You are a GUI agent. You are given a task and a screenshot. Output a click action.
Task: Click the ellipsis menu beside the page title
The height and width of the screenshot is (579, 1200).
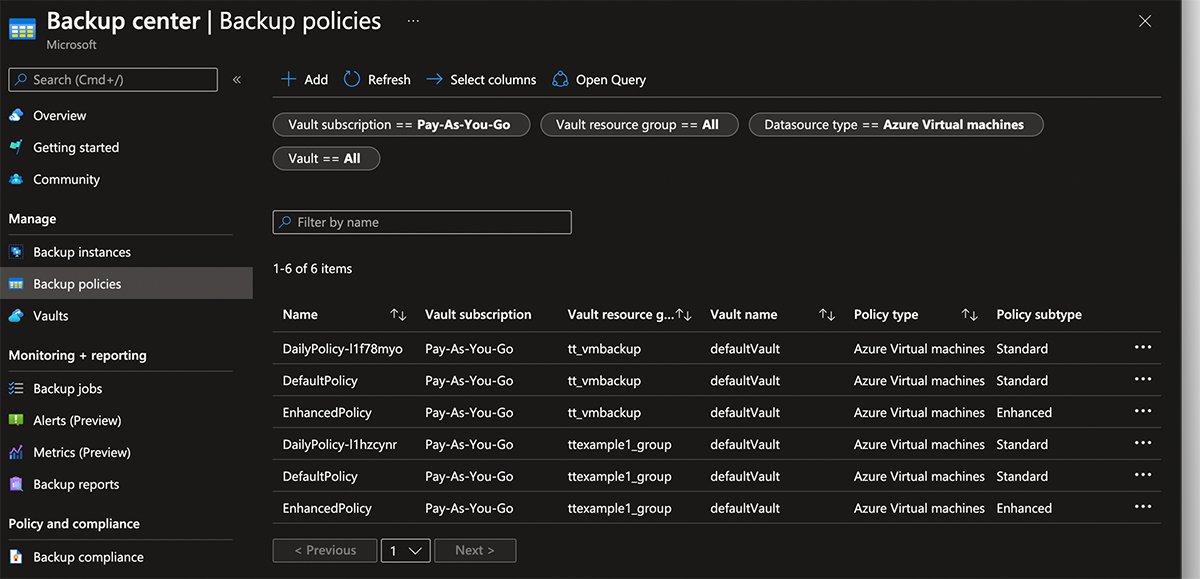(413, 20)
